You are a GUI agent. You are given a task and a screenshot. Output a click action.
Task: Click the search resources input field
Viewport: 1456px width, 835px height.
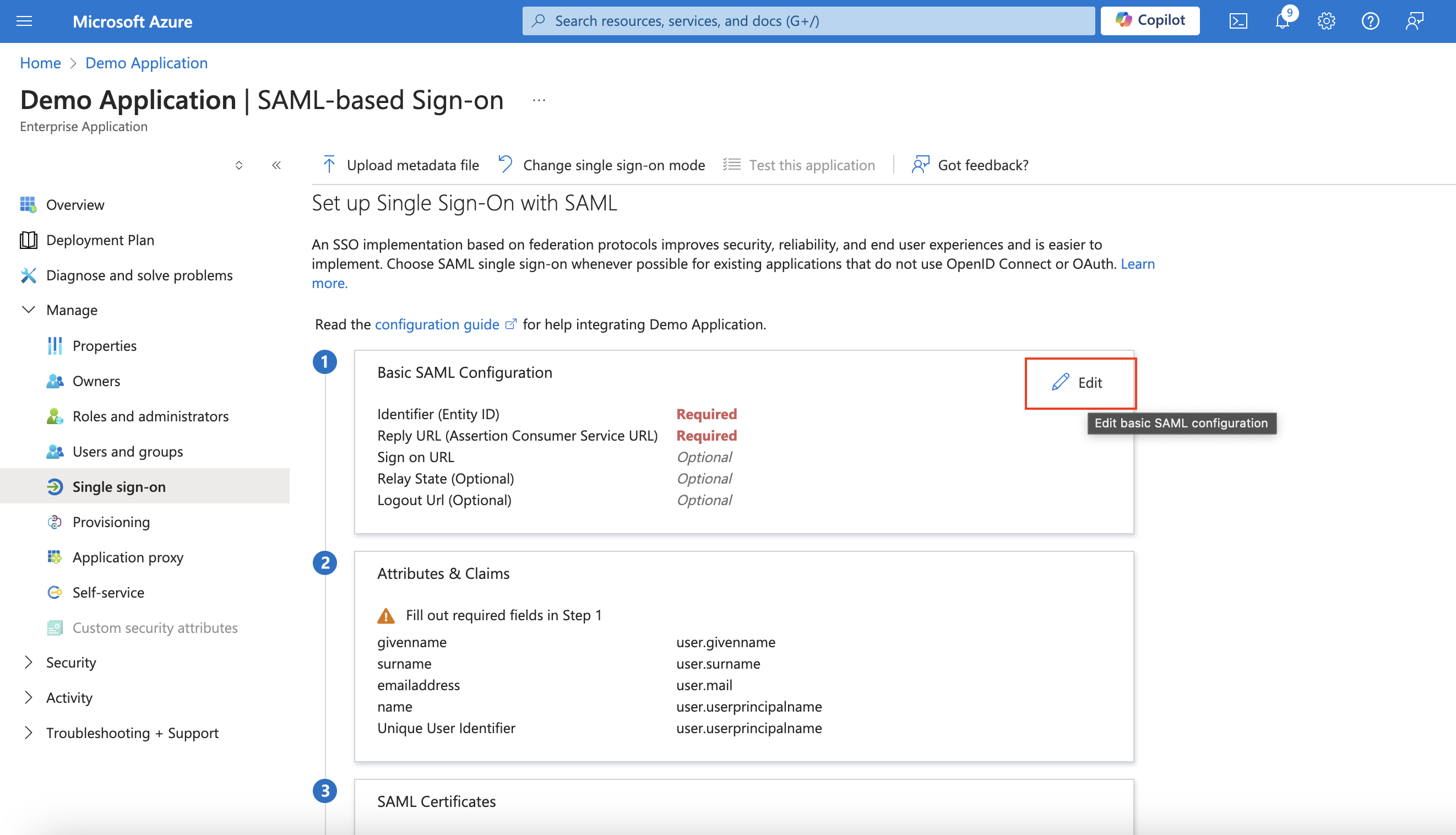808,20
